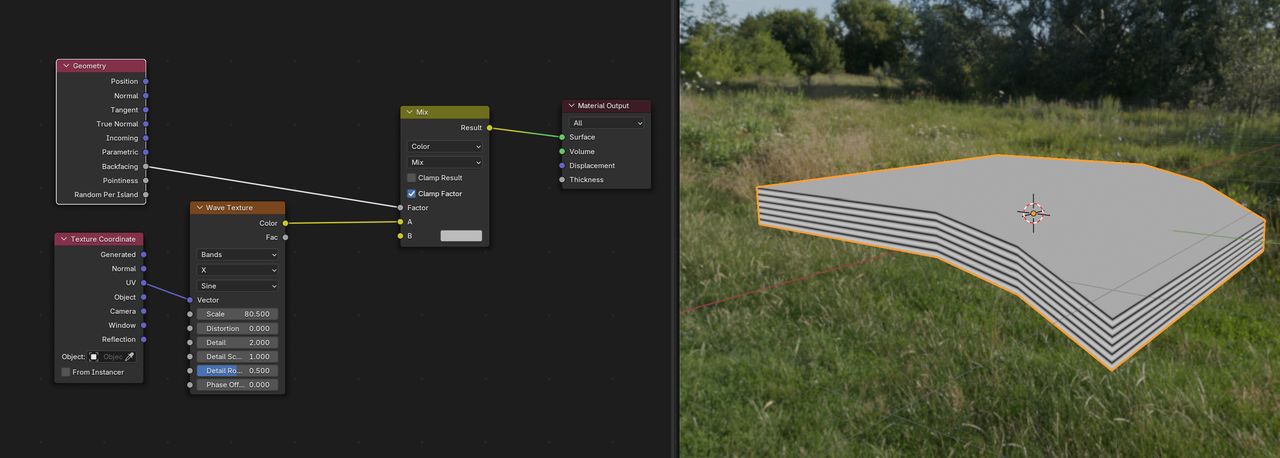Click the Backfacing output socket
This screenshot has width=1280, height=458.
click(x=146, y=166)
